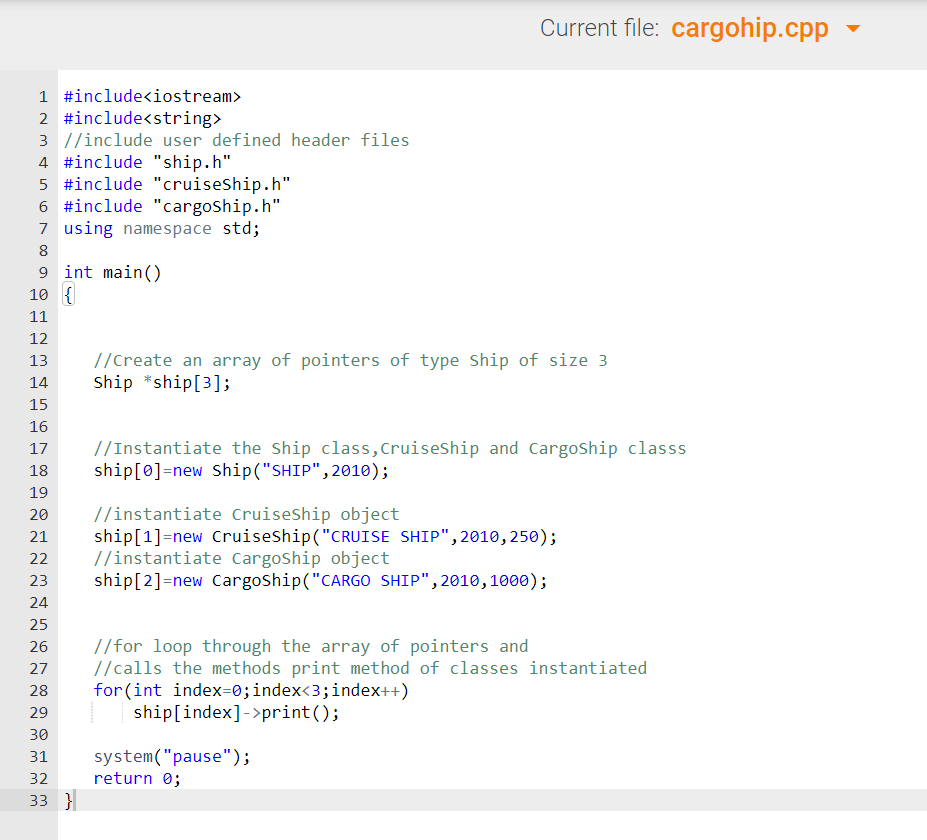927x840 pixels.
Task: Click the cargohip.cpp file name
Action: [x=750, y=28]
